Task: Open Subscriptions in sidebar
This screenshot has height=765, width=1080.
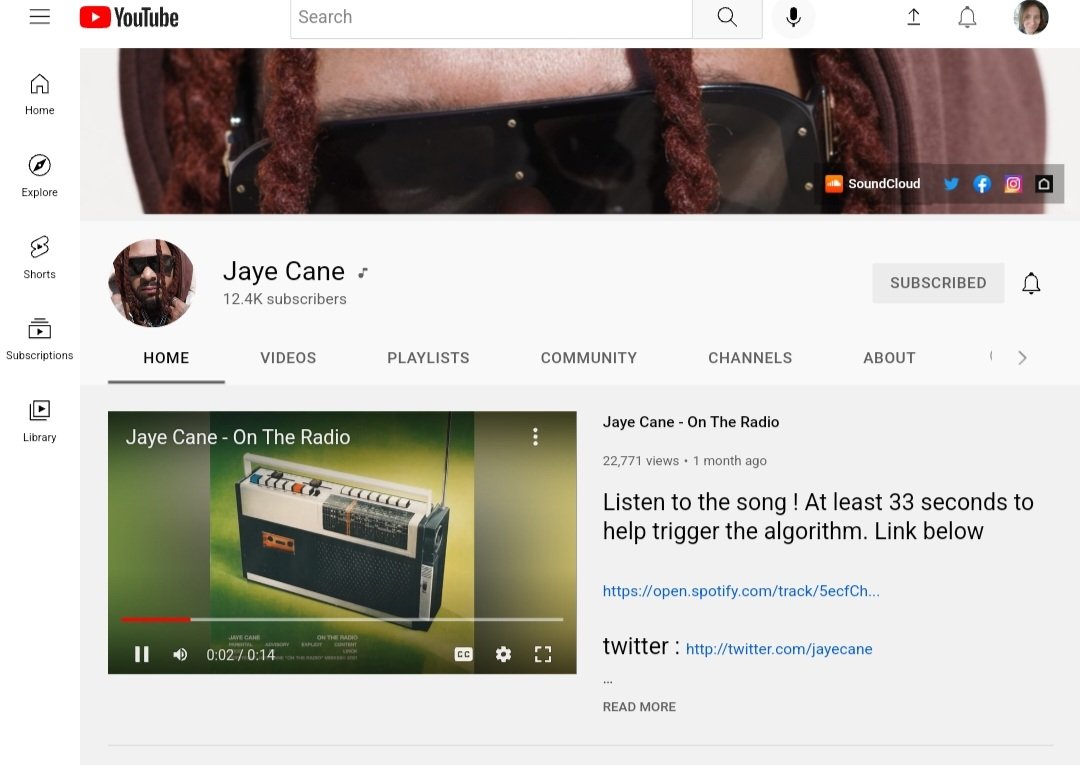Action: pyautogui.click(x=39, y=339)
